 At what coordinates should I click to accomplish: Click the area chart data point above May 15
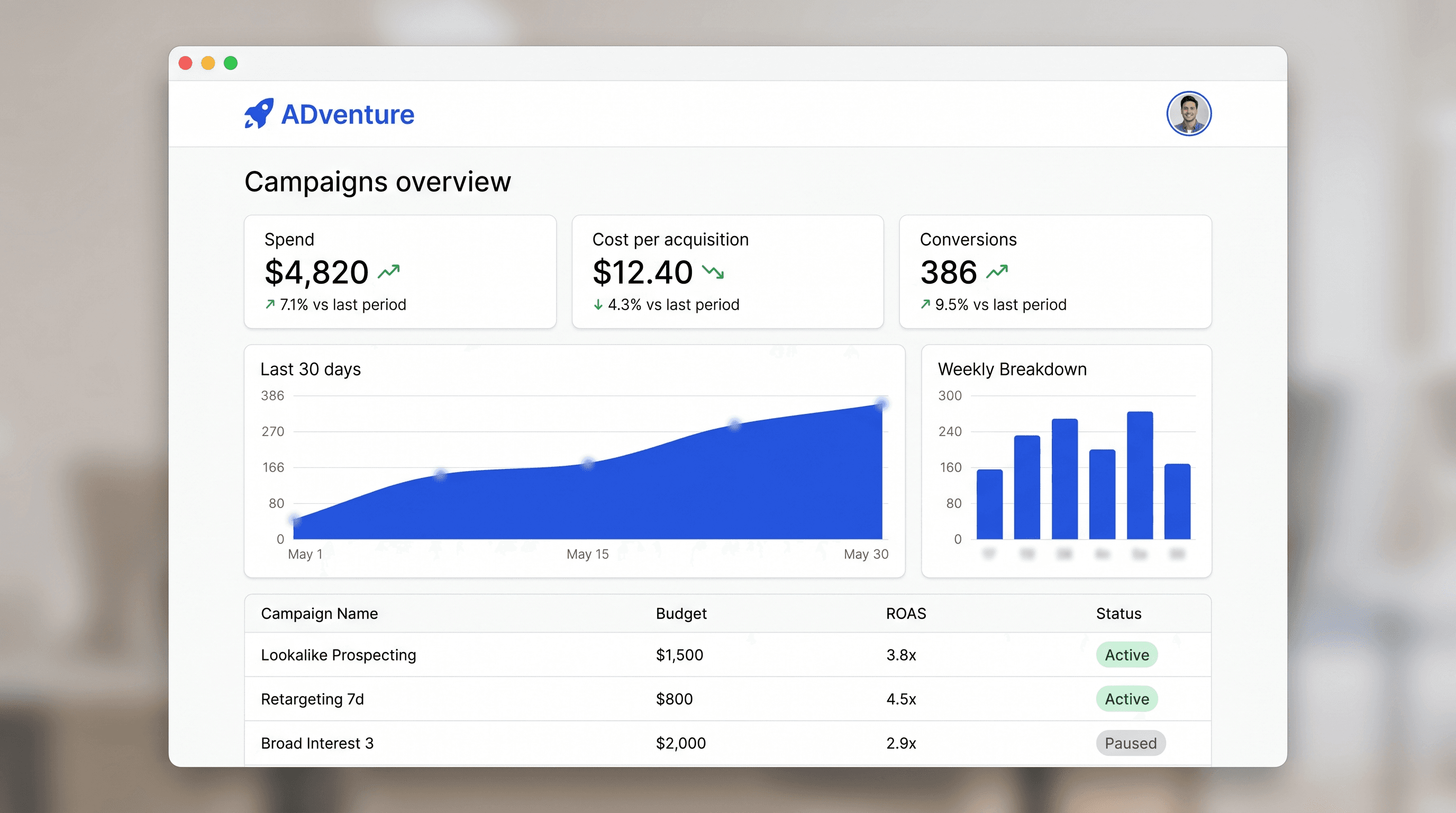[588, 464]
